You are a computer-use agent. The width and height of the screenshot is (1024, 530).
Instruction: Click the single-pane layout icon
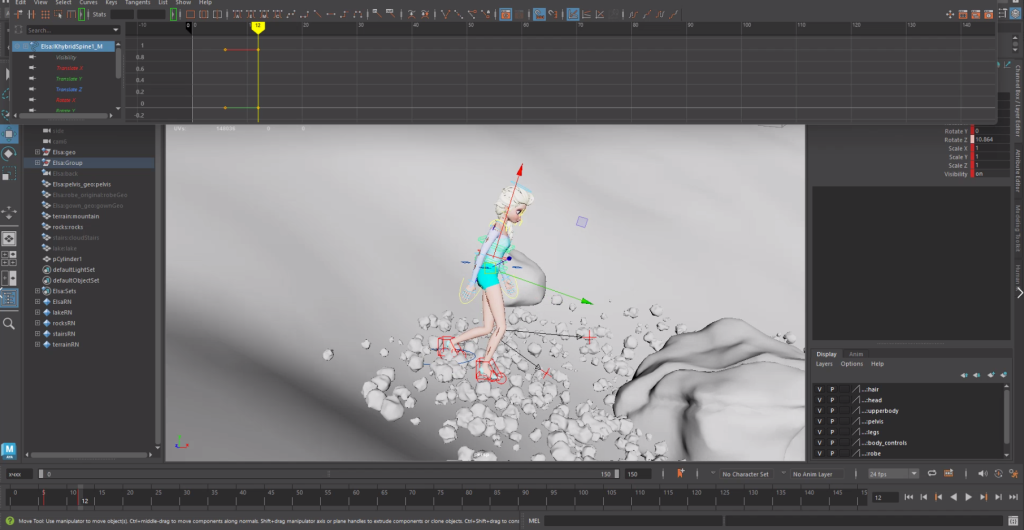coord(8,238)
